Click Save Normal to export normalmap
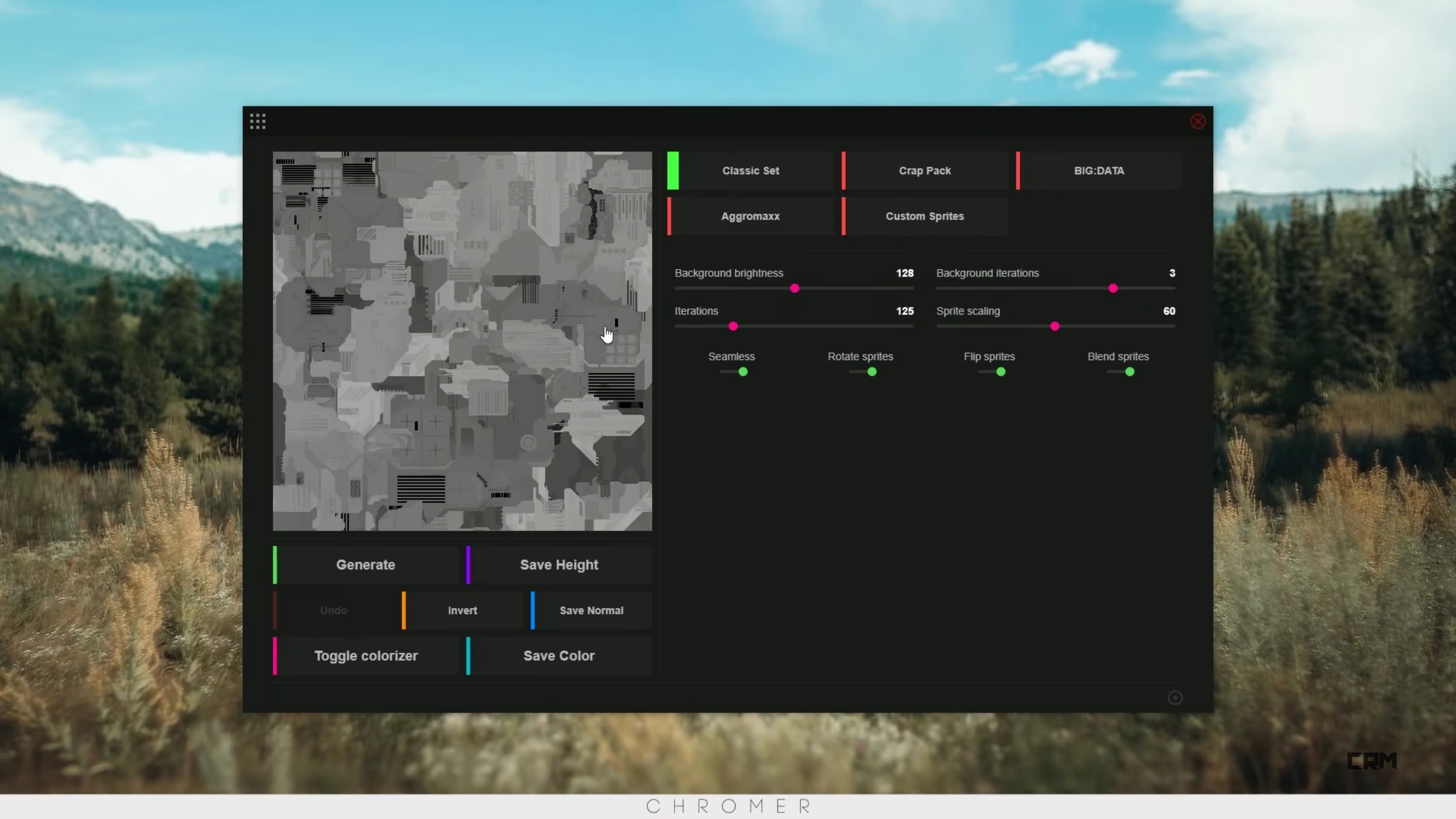 [591, 610]
